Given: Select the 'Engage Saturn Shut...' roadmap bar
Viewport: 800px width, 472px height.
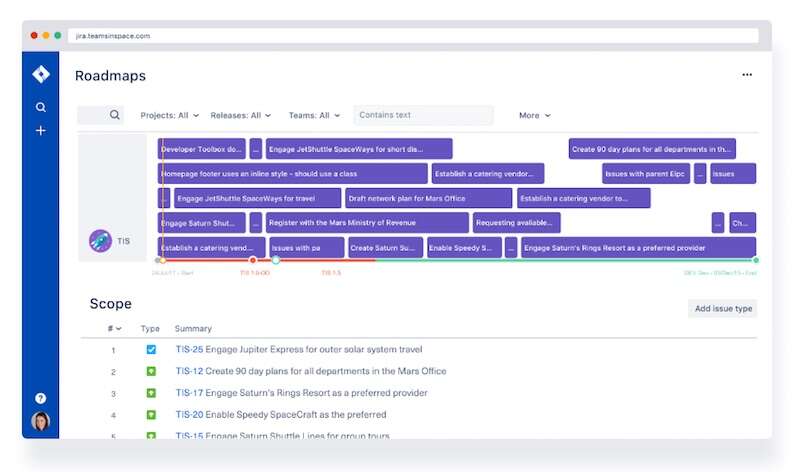Looking at the screenshot, I should click(202, 222).
